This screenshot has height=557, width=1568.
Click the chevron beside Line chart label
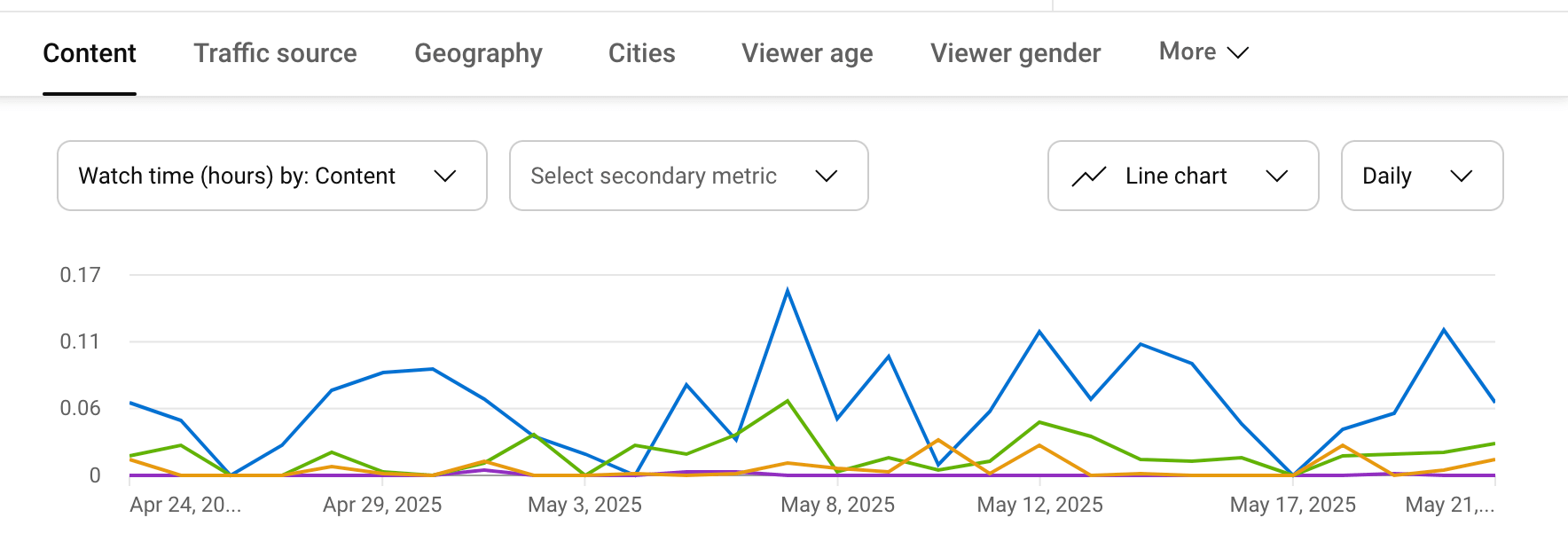[x=1277, y=176]
